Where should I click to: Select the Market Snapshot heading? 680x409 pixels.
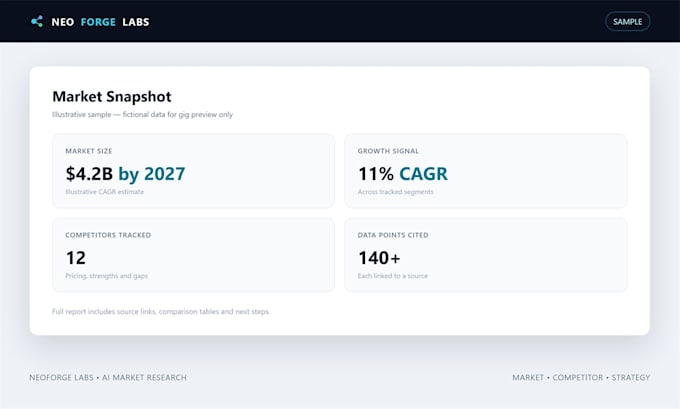(112, 96)
